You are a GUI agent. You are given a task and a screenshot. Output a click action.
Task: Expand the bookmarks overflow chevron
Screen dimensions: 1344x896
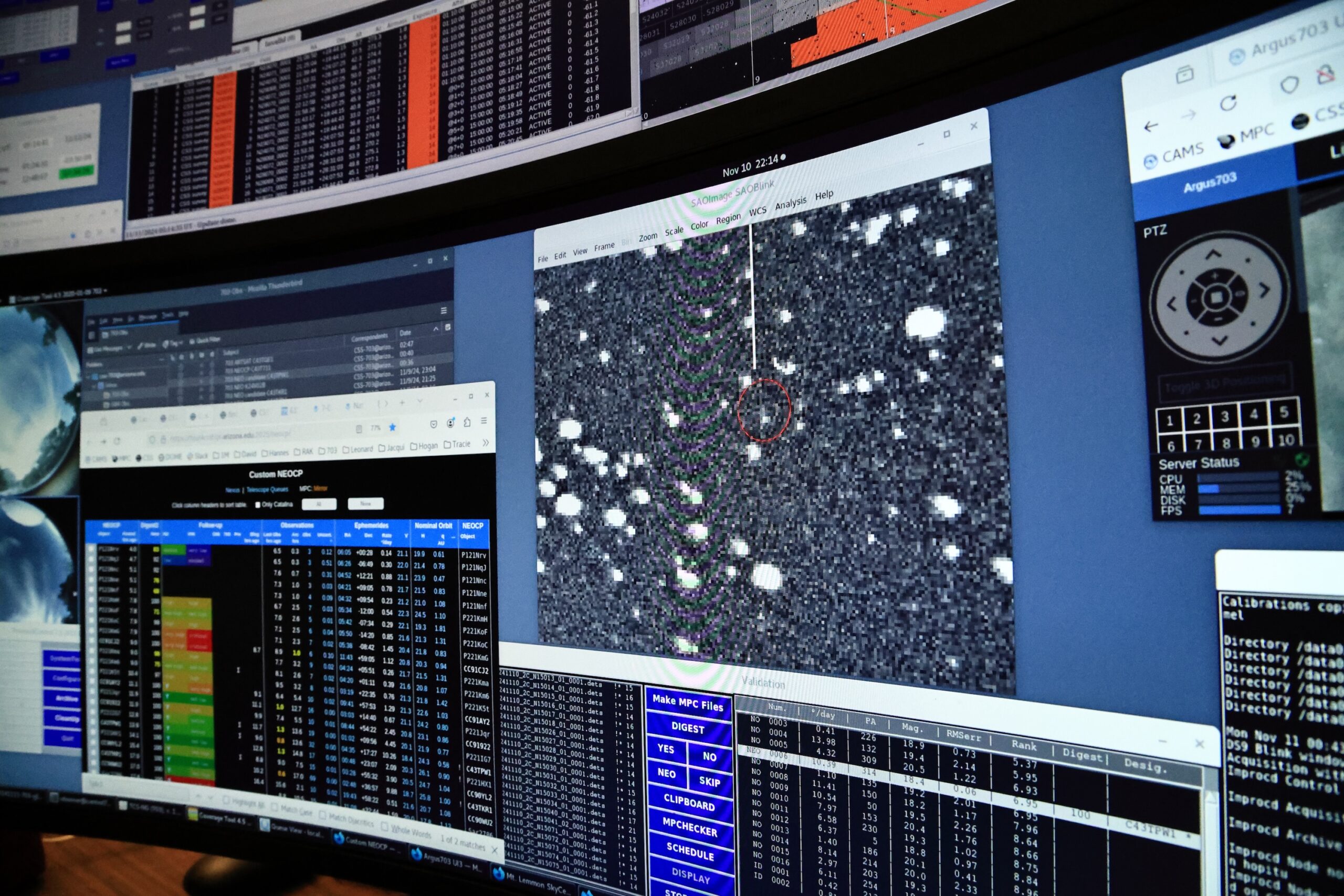pyautogui.click(x=486, y=442)
